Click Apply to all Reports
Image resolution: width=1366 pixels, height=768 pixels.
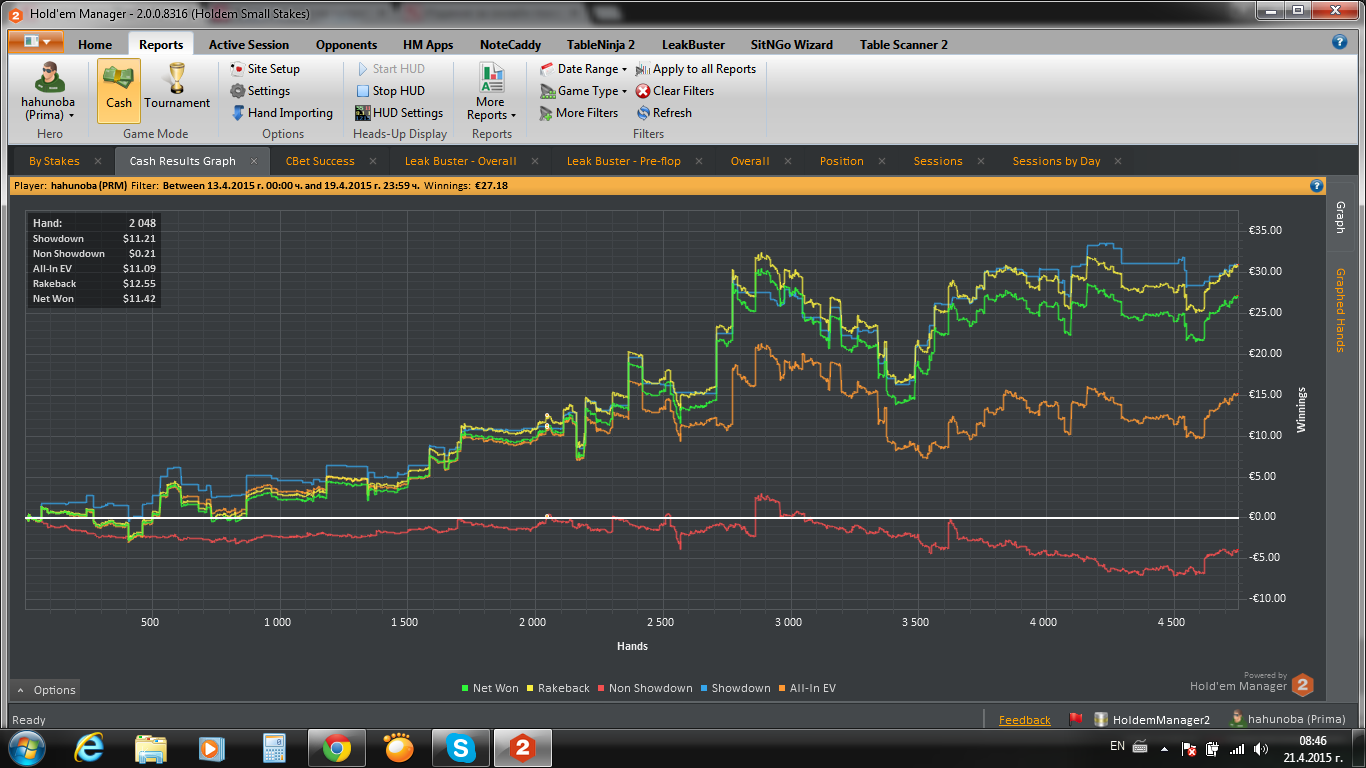tap(696, 69)
